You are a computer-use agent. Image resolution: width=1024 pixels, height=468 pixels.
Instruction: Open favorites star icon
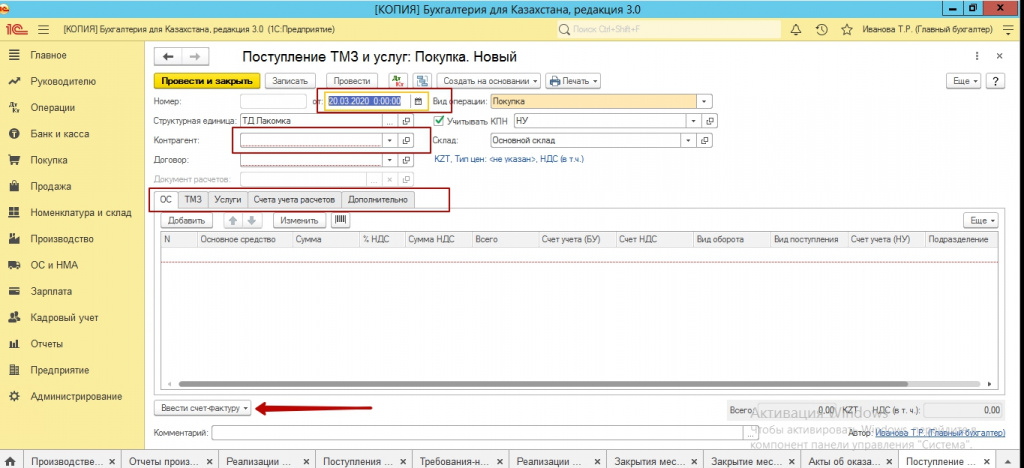click(x=847, y=29)
